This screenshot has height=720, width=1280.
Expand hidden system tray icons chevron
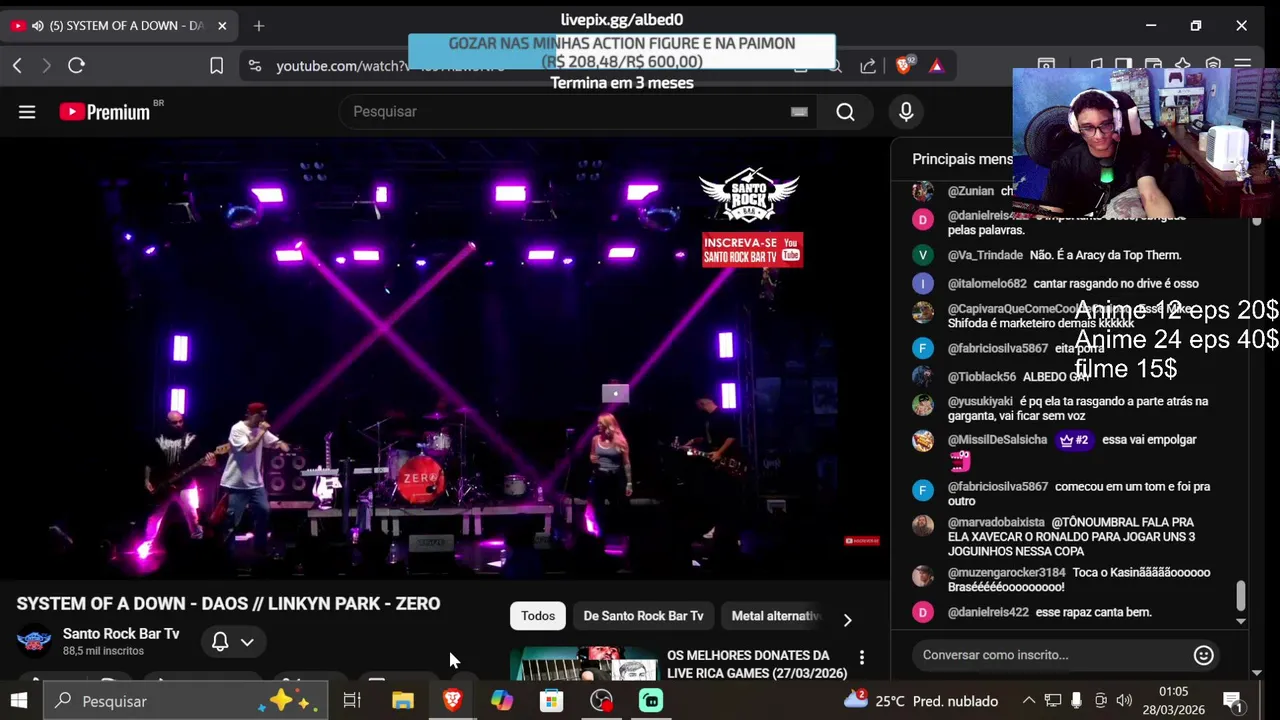[1028, 701]
